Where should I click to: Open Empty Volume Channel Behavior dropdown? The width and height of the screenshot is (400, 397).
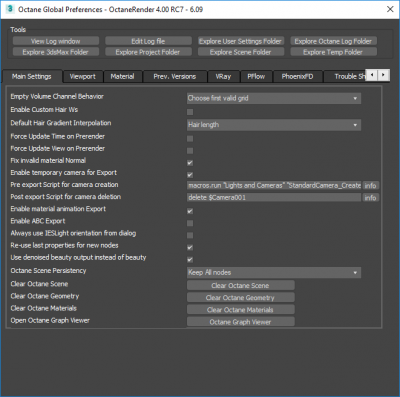pyautogui.click(x=274, y=98)
